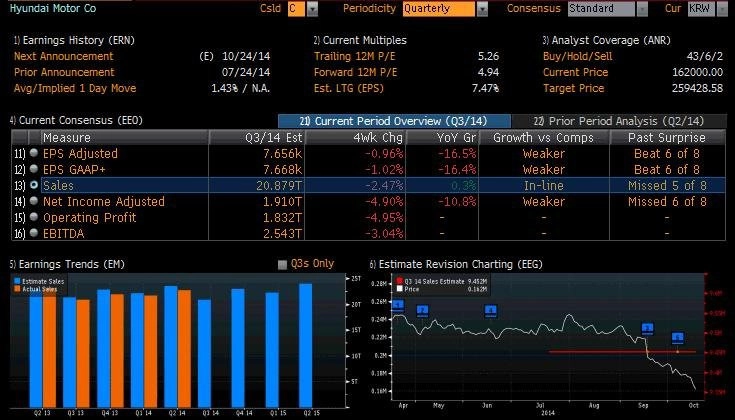Click the Buy/Hold/Sell value 43/6/2

point(705,56)
